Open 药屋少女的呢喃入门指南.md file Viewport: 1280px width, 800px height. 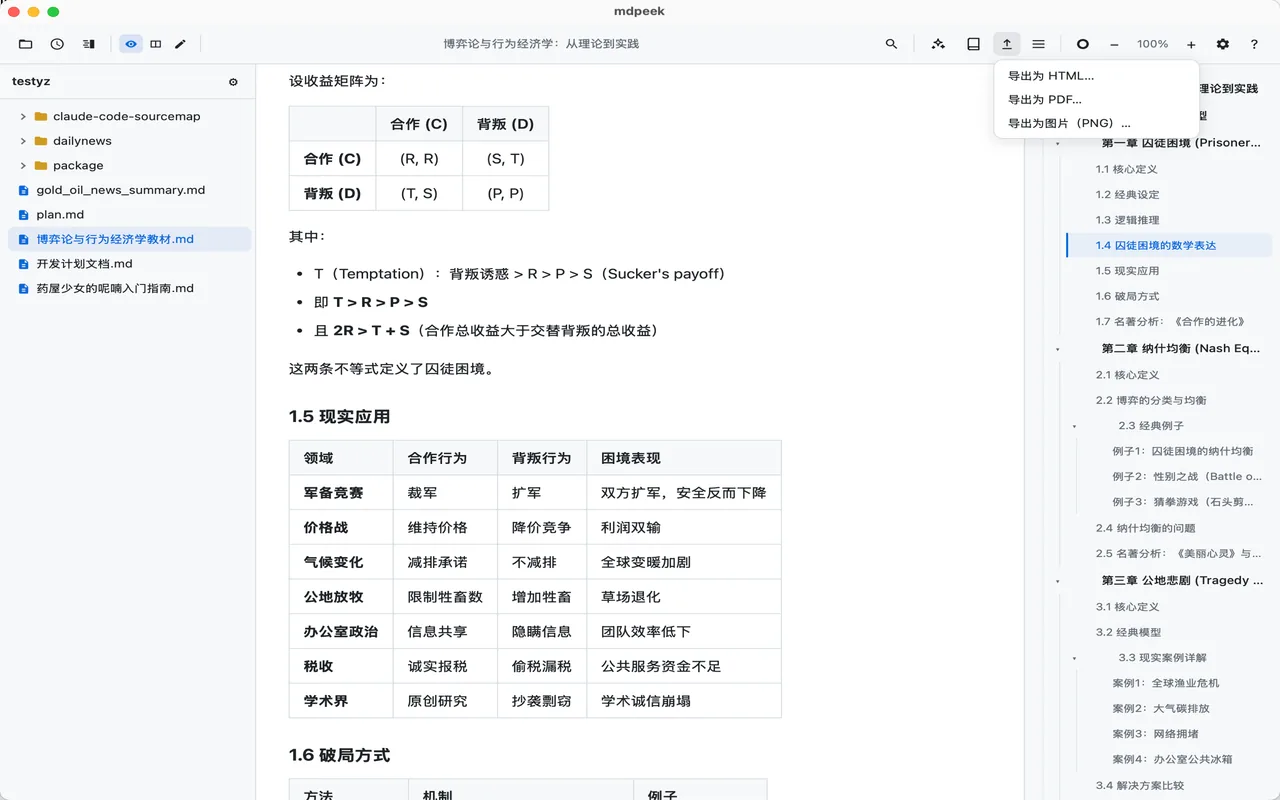point(130,288)
